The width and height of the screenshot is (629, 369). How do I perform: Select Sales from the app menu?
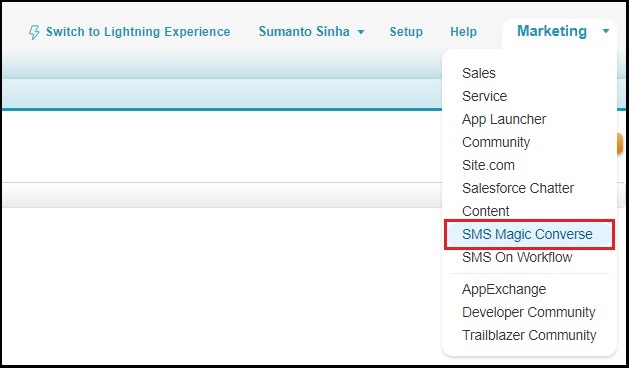[479, 73]
